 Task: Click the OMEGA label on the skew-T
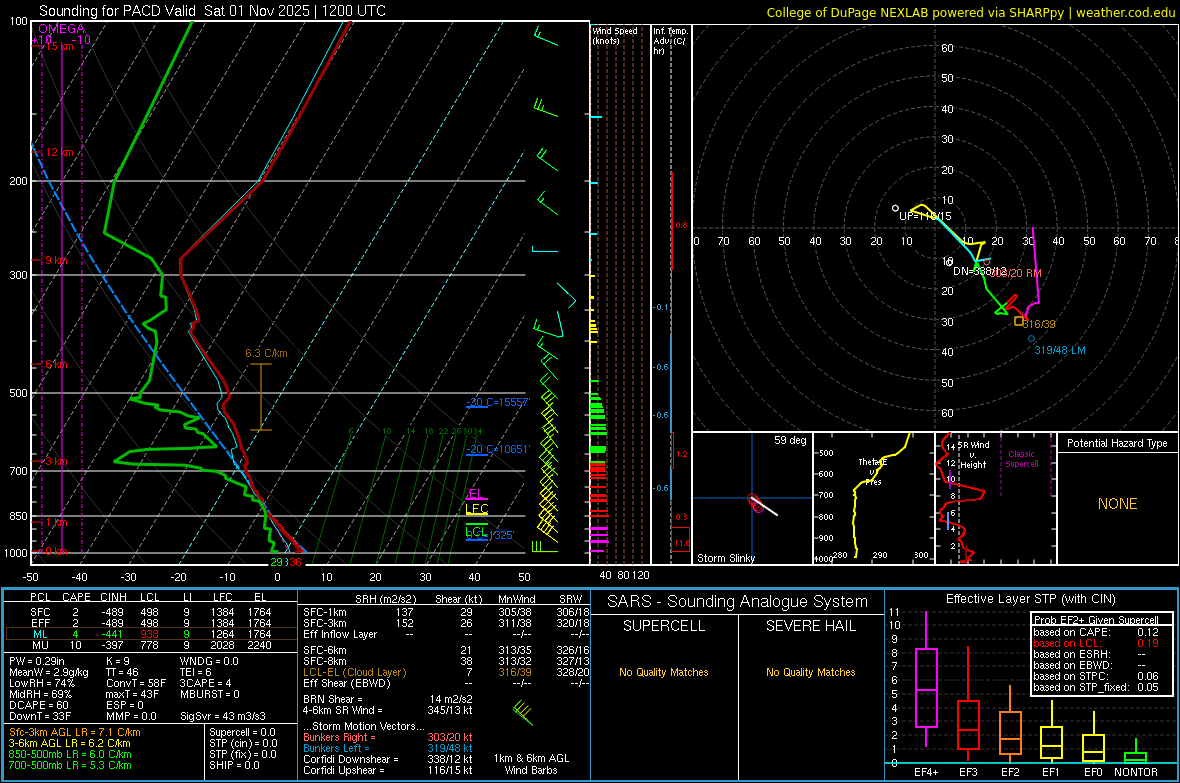61,29
